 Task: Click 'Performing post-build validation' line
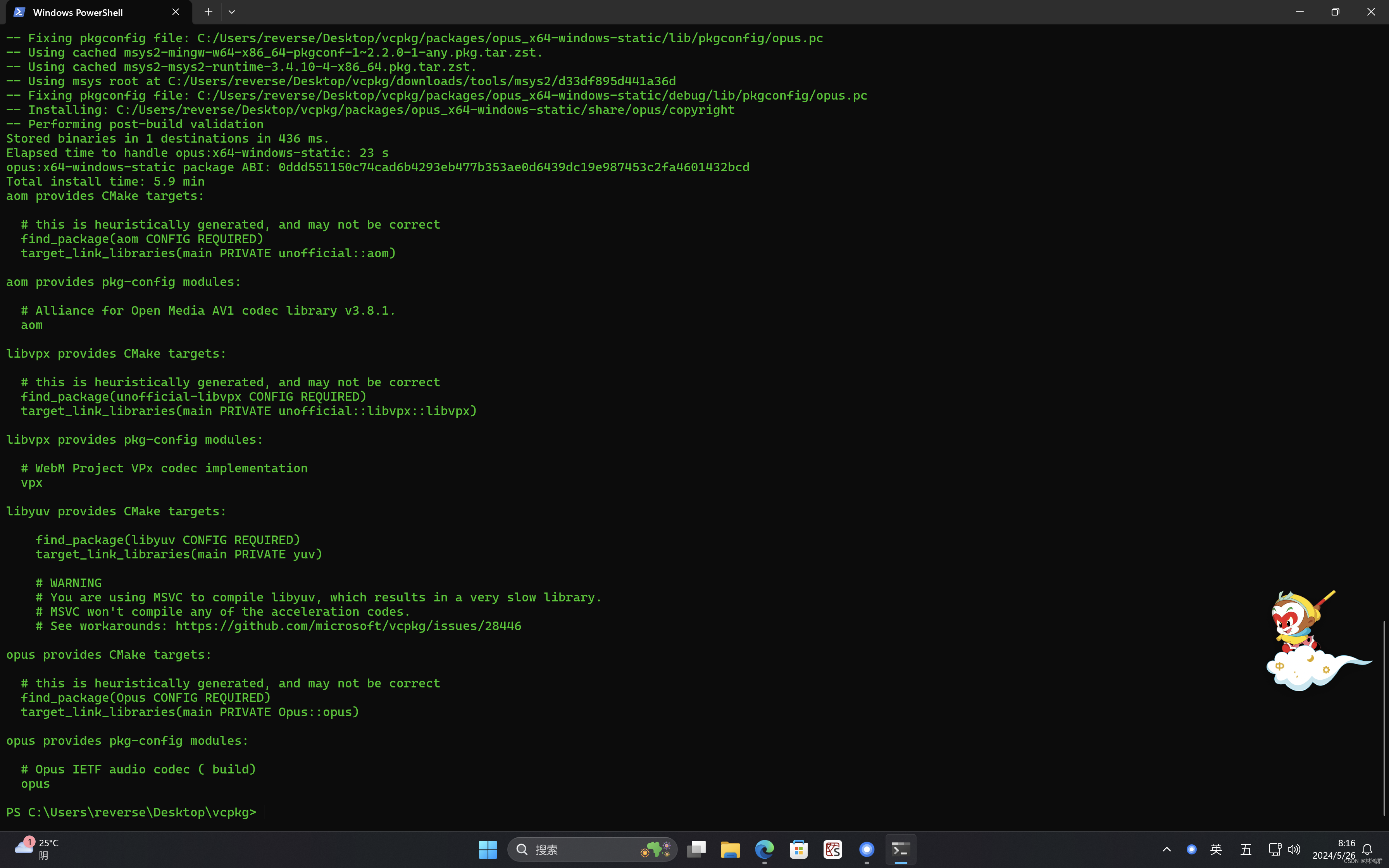pyautogui.click(x=135, y=124)
